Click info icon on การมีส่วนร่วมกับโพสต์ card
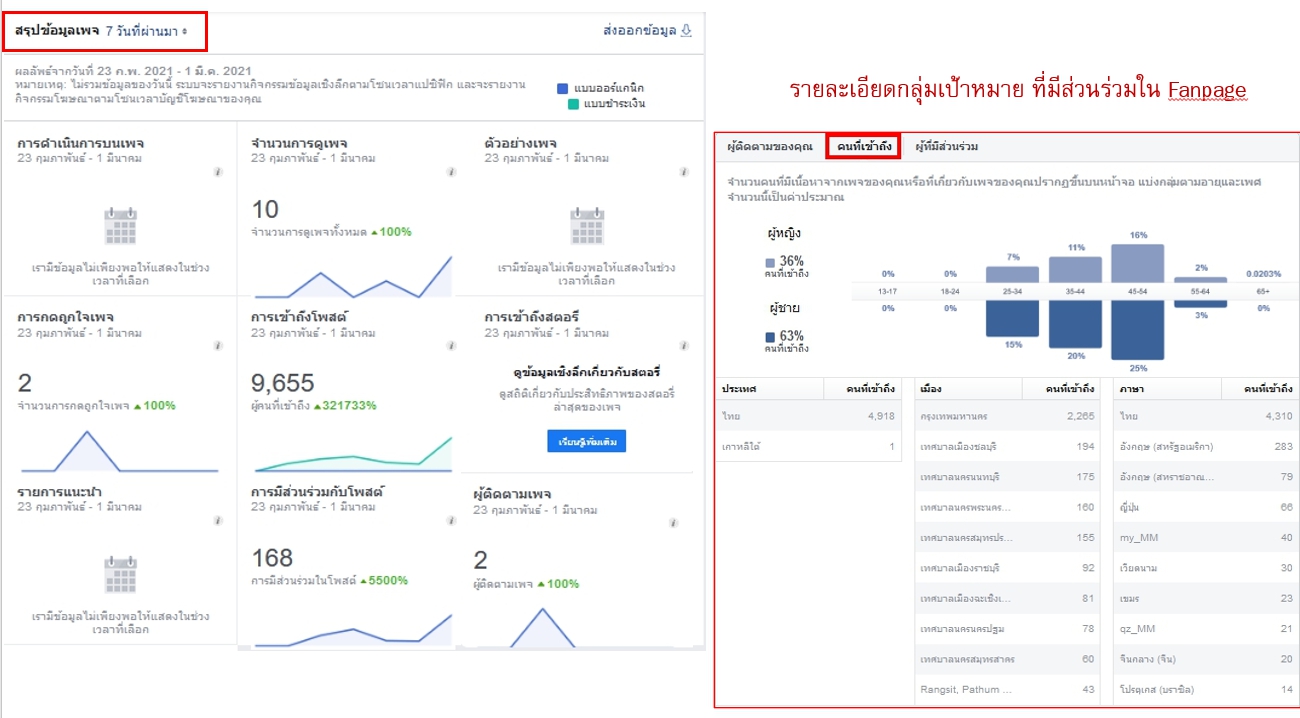 click(x=450, y=521)
